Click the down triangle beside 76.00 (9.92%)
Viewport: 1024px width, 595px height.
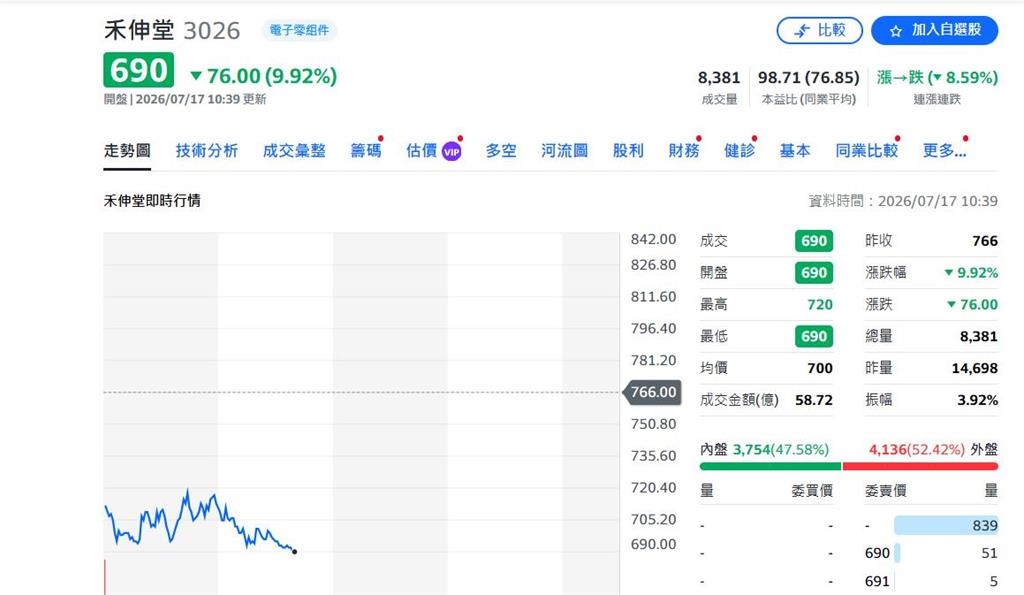[x=195, y=76]
